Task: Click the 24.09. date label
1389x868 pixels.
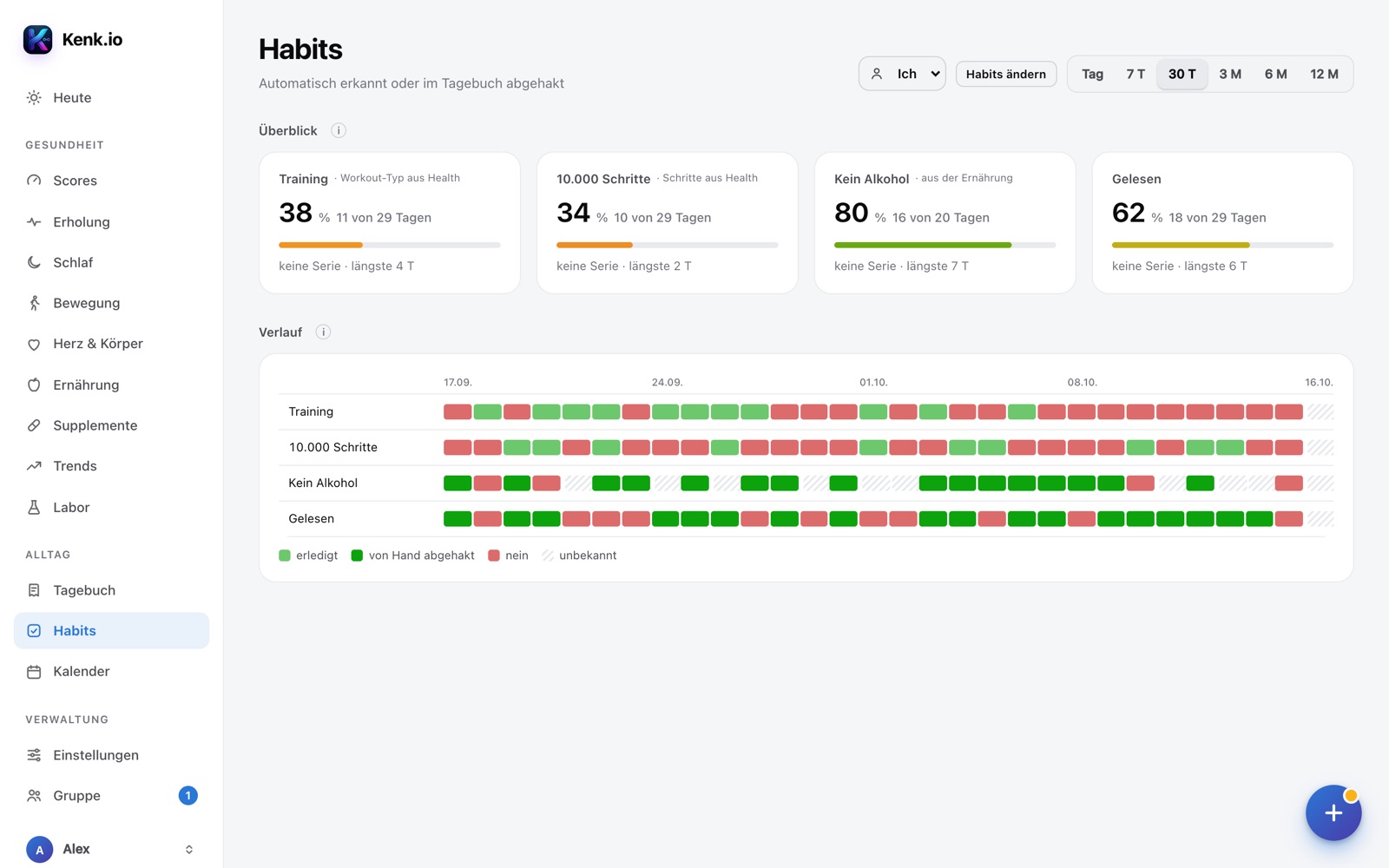Action: point(667,382)
